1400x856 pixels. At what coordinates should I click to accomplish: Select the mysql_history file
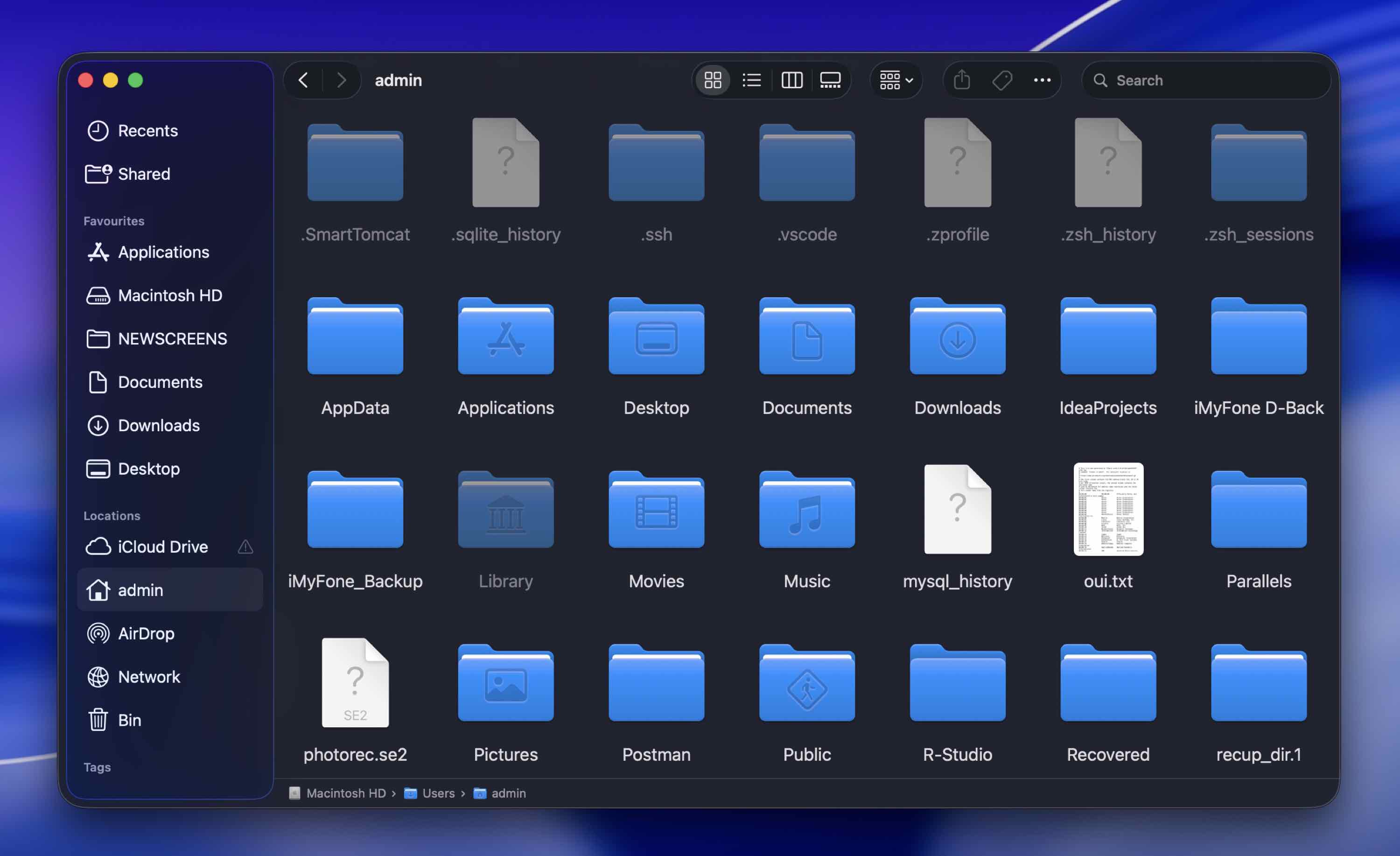point(958,510)
